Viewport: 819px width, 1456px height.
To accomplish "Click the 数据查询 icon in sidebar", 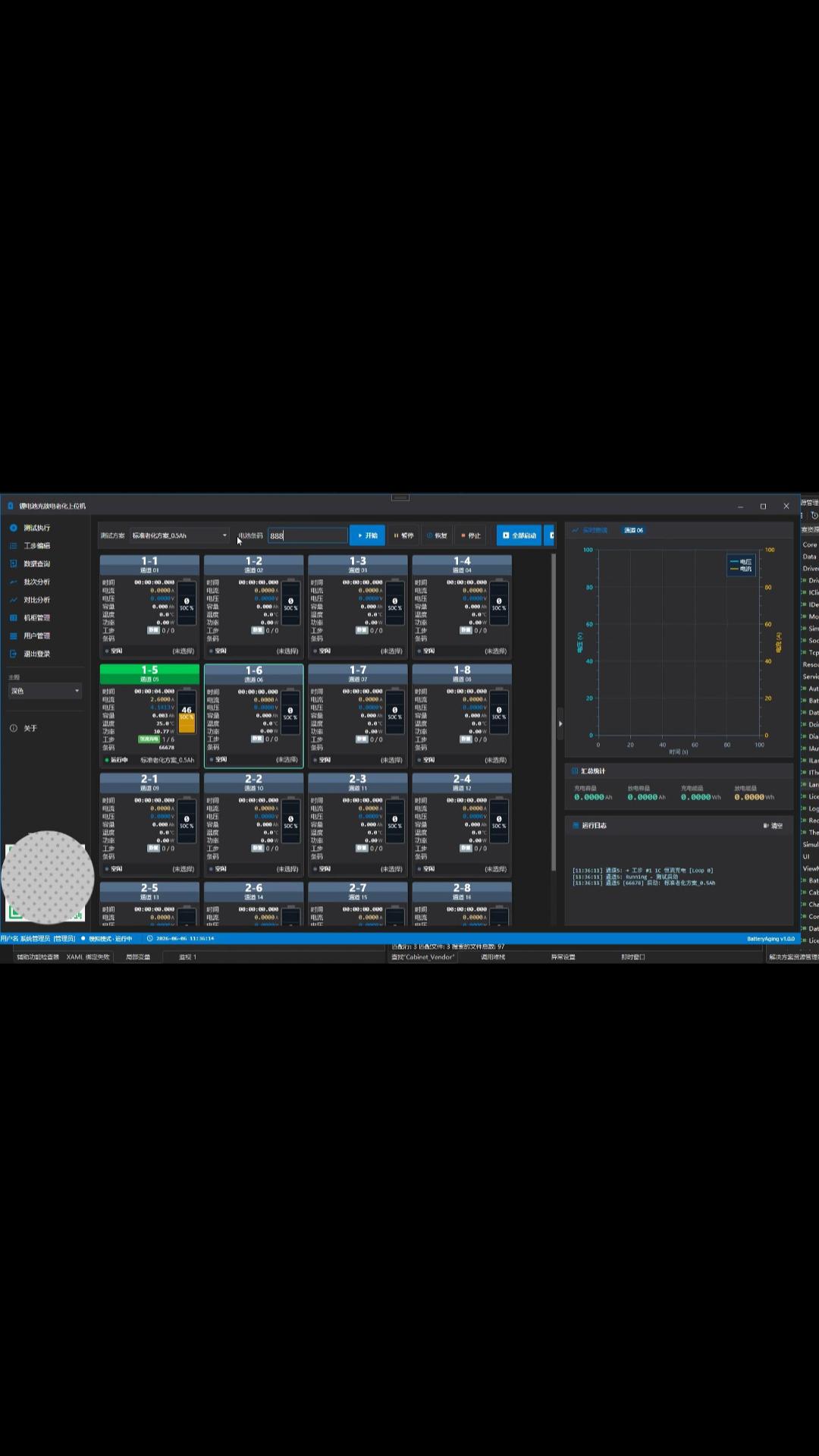I will point(13,563).
